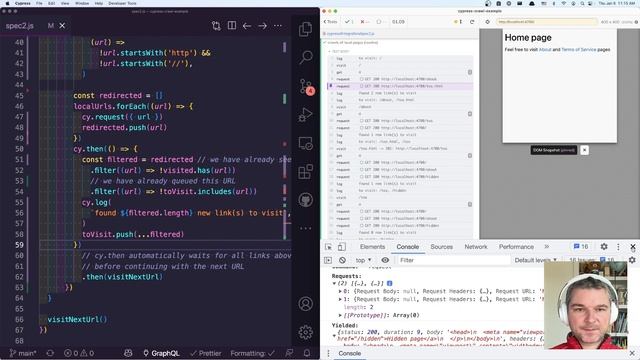
Task: Open the GitHub view in activity bar
Action: (x=305, y=200)
